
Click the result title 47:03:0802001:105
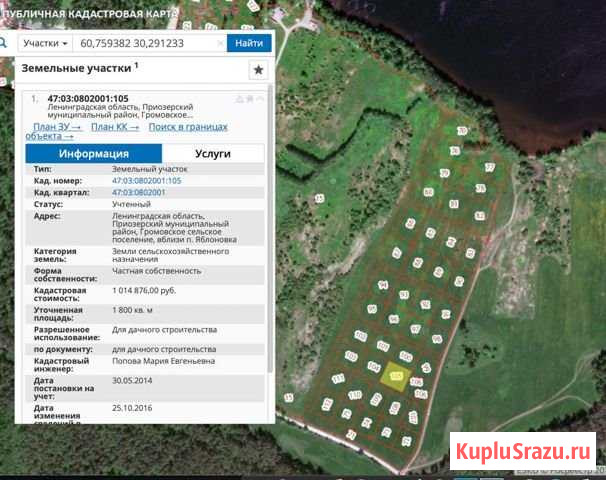click(88, 99)
